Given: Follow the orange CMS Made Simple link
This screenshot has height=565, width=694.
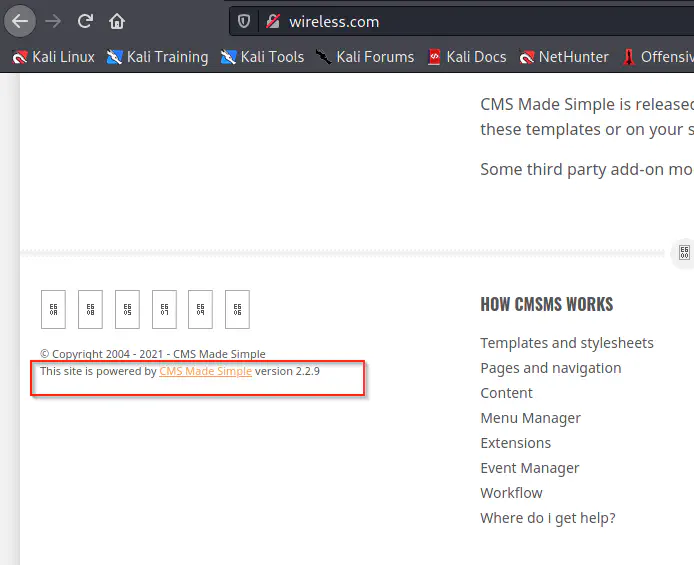Looking at the screenshot, I should [205, 371].
